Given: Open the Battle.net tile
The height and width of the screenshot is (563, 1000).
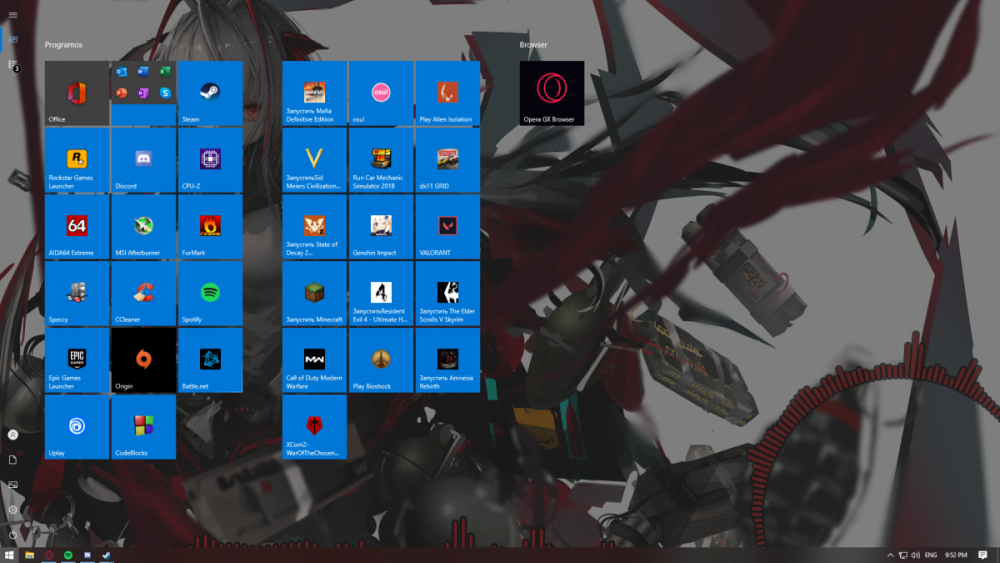Looking at the screenshot, I should click(x=210, y=361).
